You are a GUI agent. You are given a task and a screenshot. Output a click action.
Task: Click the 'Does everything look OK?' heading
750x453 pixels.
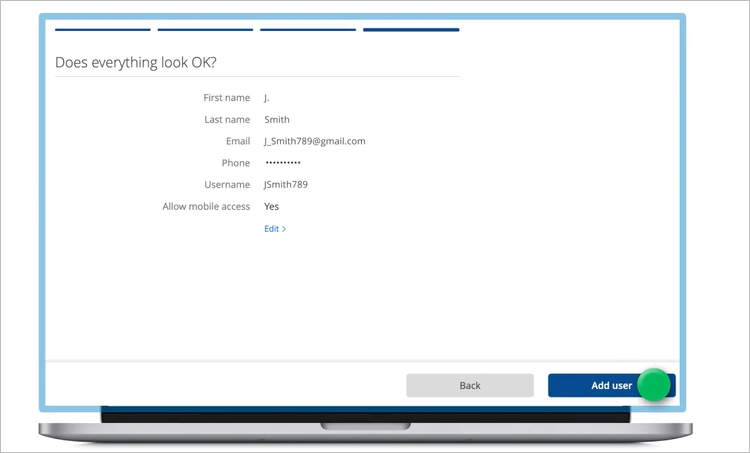pos(136,62)
